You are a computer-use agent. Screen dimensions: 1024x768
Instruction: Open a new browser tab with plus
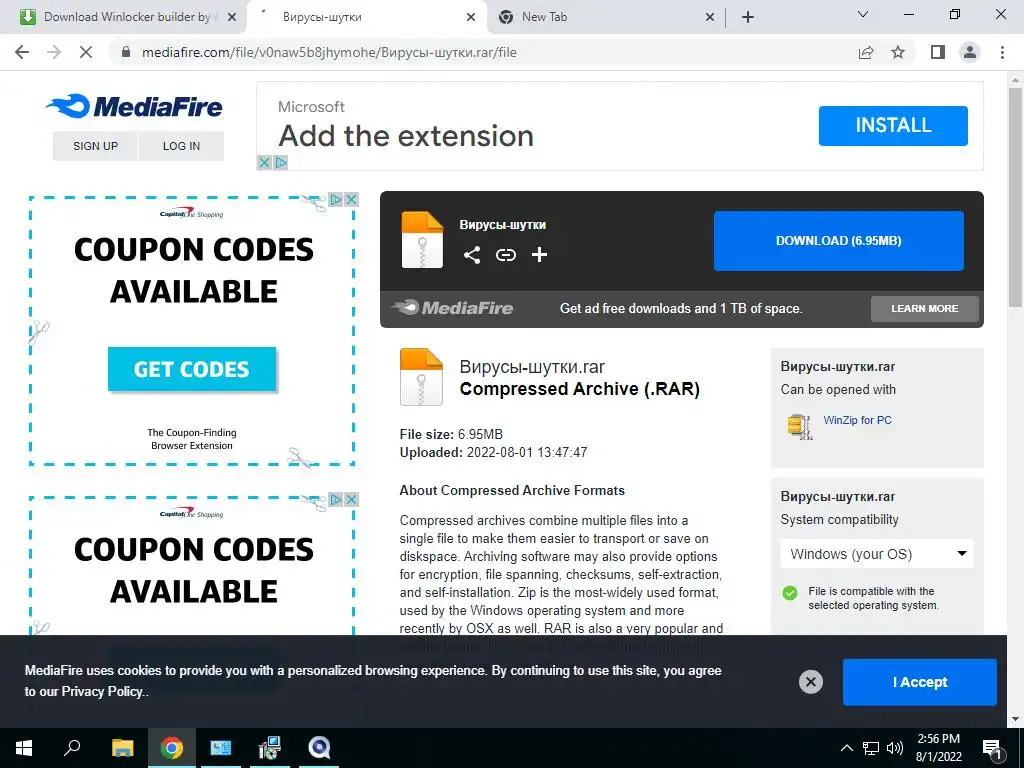tap(748, 17)
